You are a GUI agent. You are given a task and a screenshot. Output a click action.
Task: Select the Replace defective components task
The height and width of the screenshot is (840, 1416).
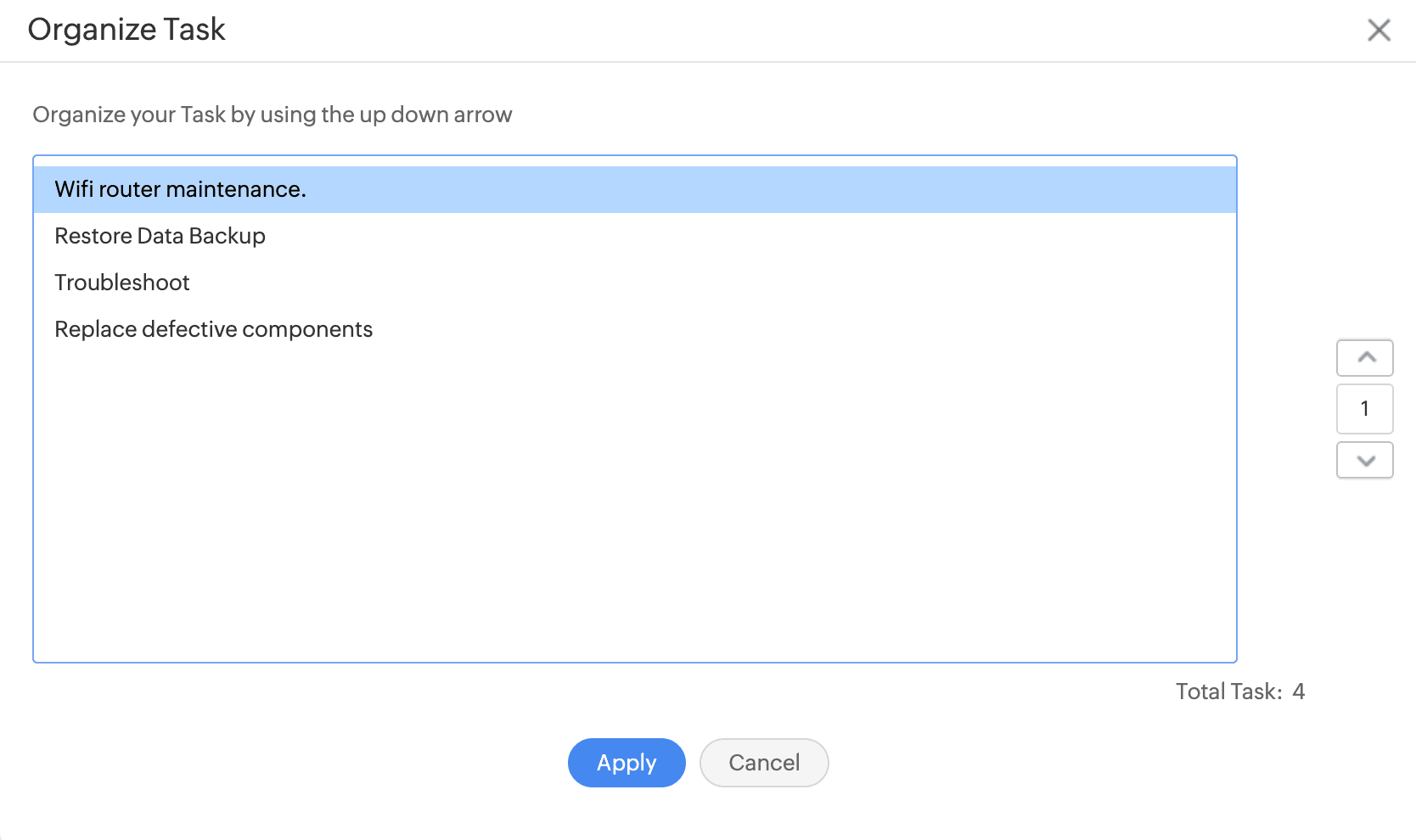[214, 329]
